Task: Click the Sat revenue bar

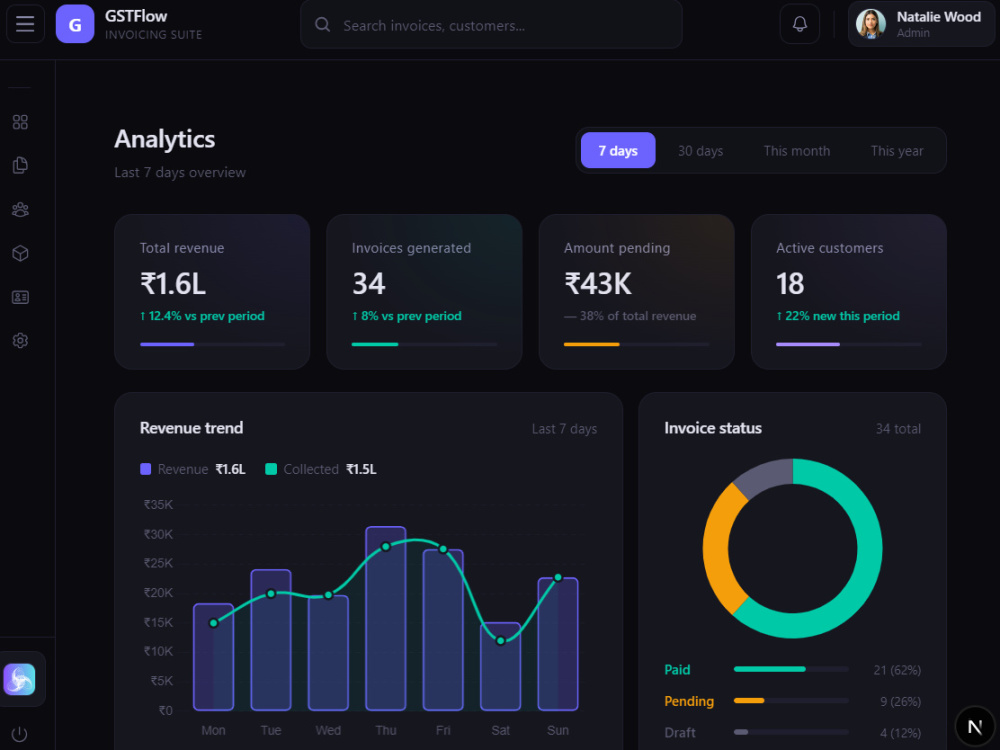Action: tap(501, 666)
